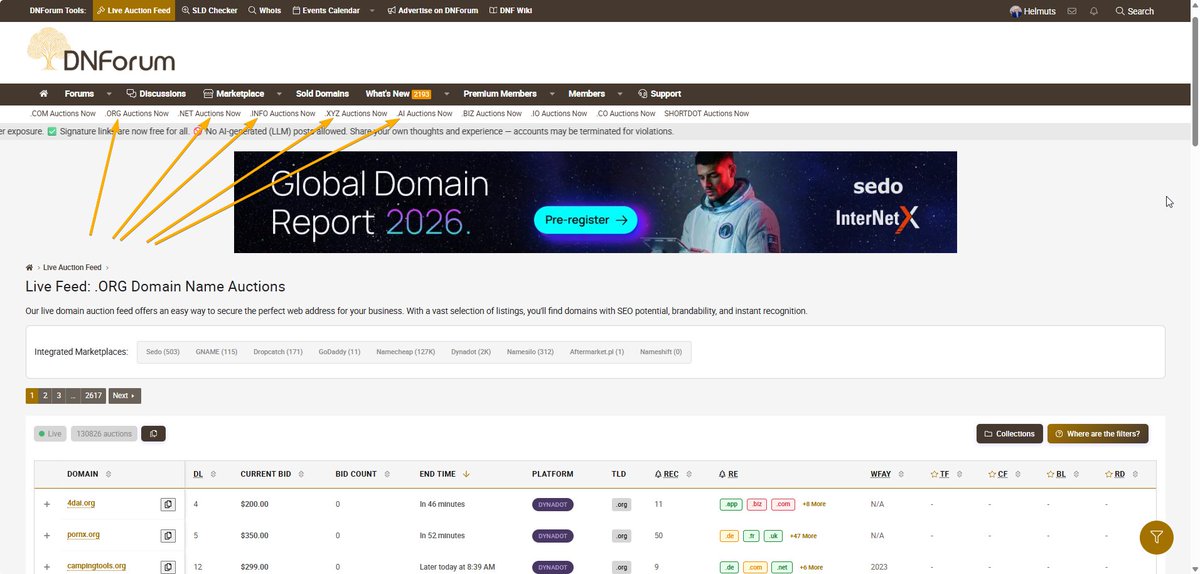Open the Collections button
1200x574 pixels.
1009,434
